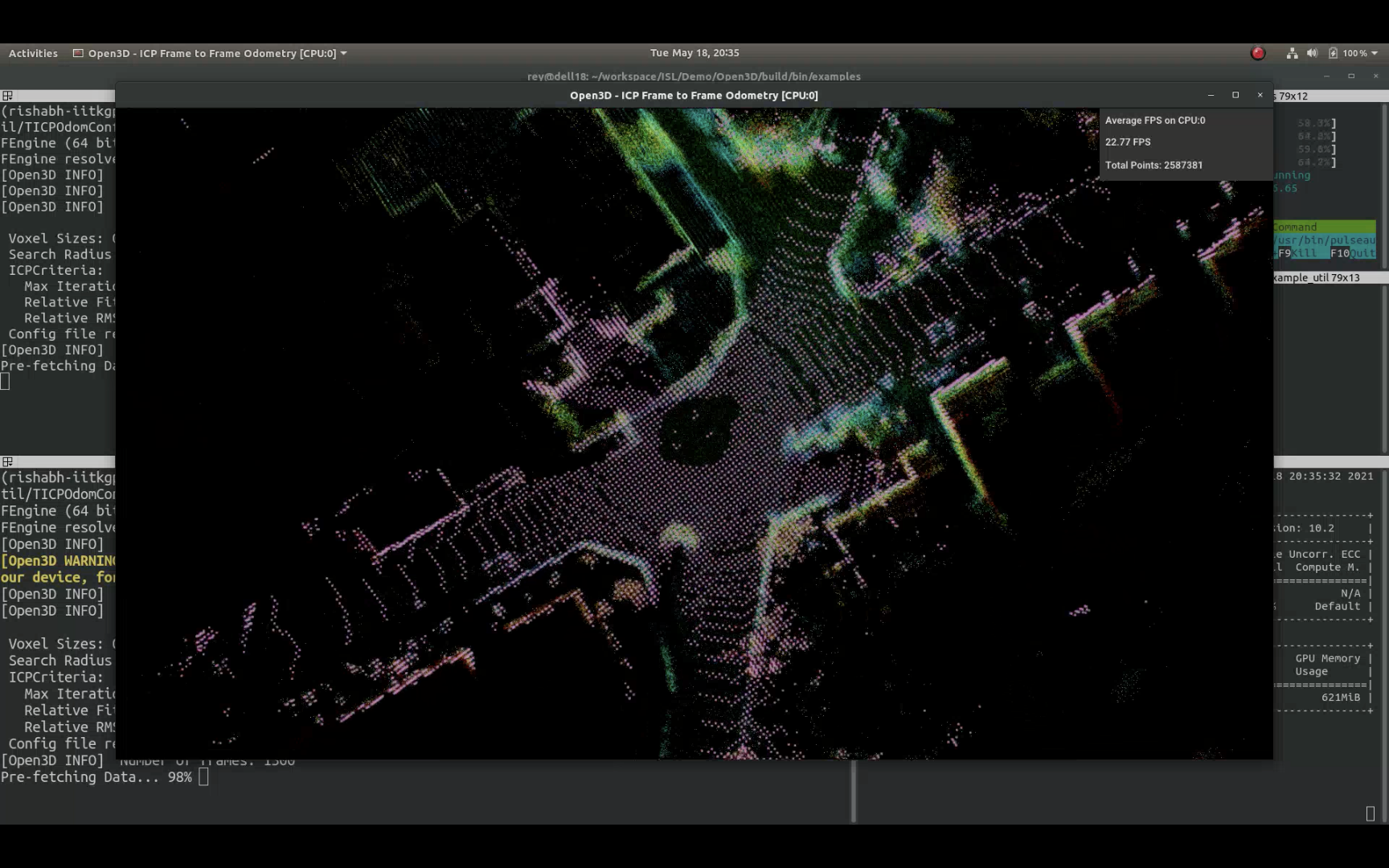The width and height of the screenshot is (1389, 868).
Task: Close the Open3D ICP odometry window
Action: pyautogui.click(x=1260, y=95)
